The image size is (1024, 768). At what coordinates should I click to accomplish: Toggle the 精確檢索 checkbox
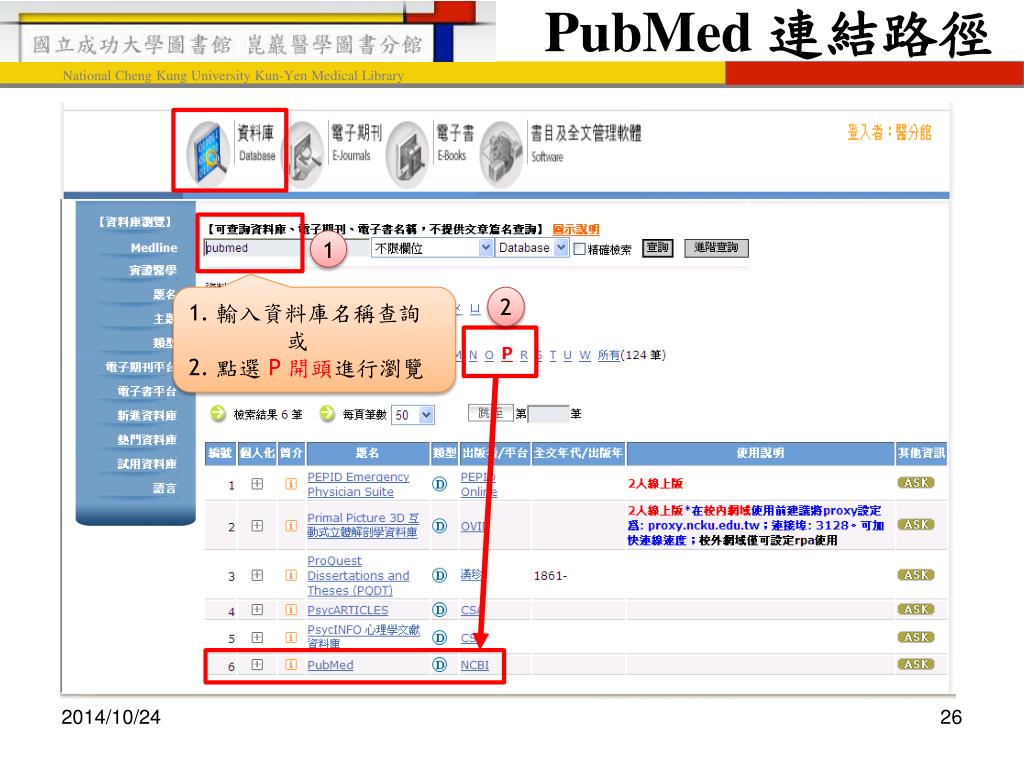coord(579,249)
